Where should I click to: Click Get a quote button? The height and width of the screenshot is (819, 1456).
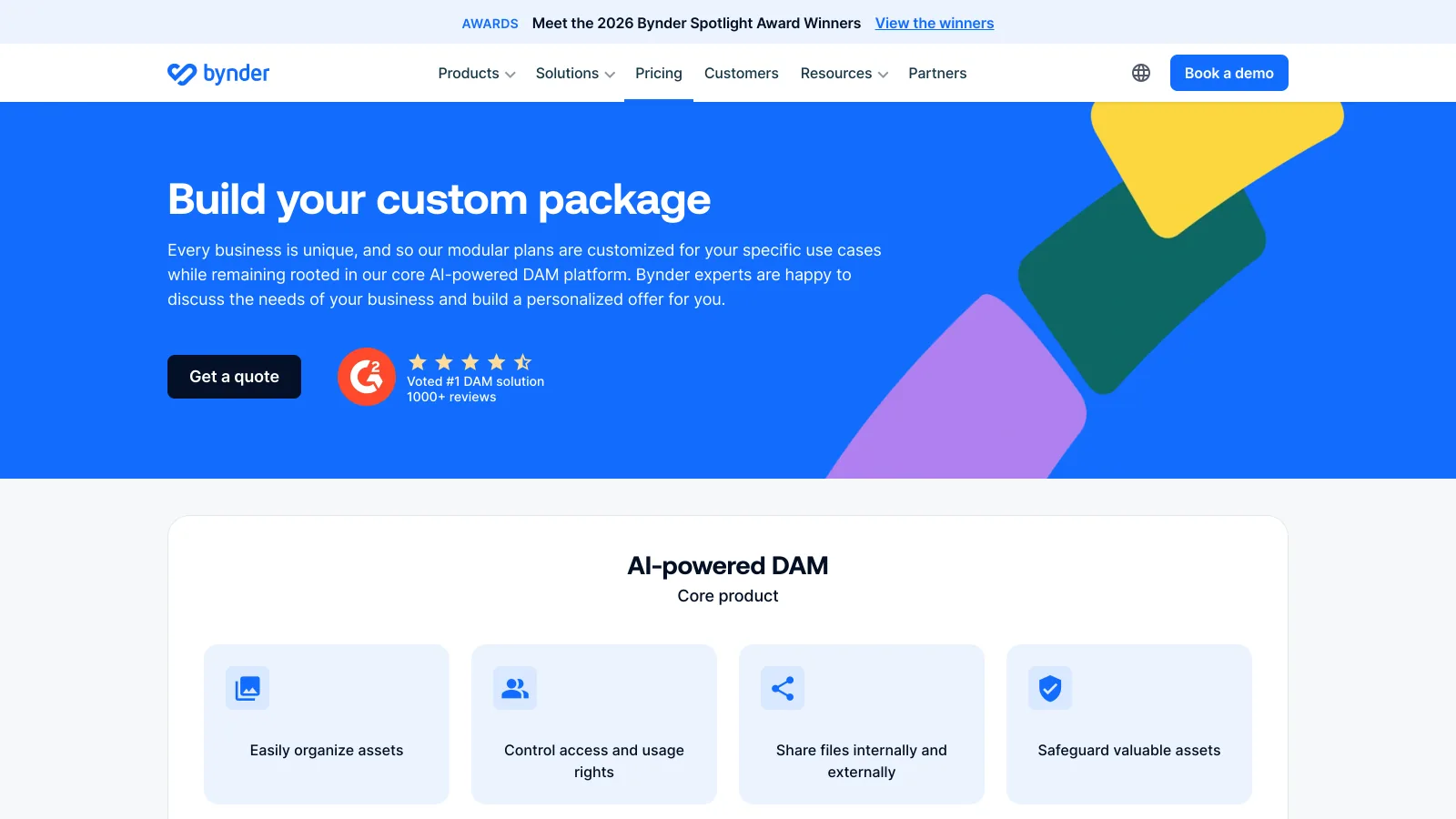(x=234, y=377)
